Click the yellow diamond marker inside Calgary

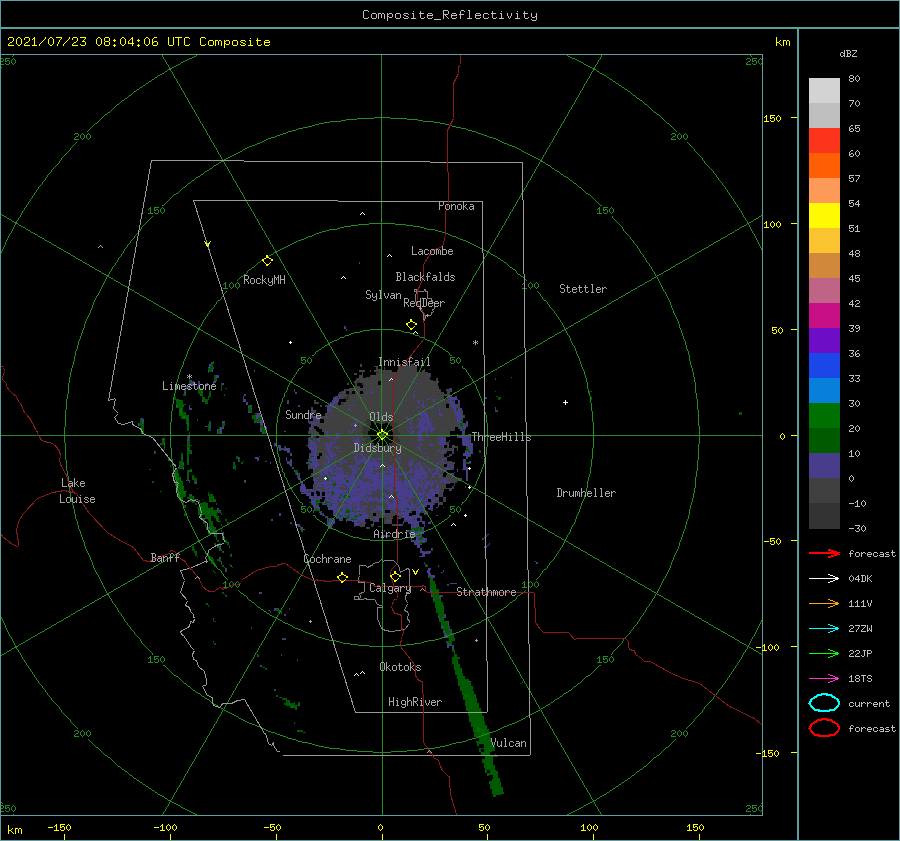tap(395, 576)
